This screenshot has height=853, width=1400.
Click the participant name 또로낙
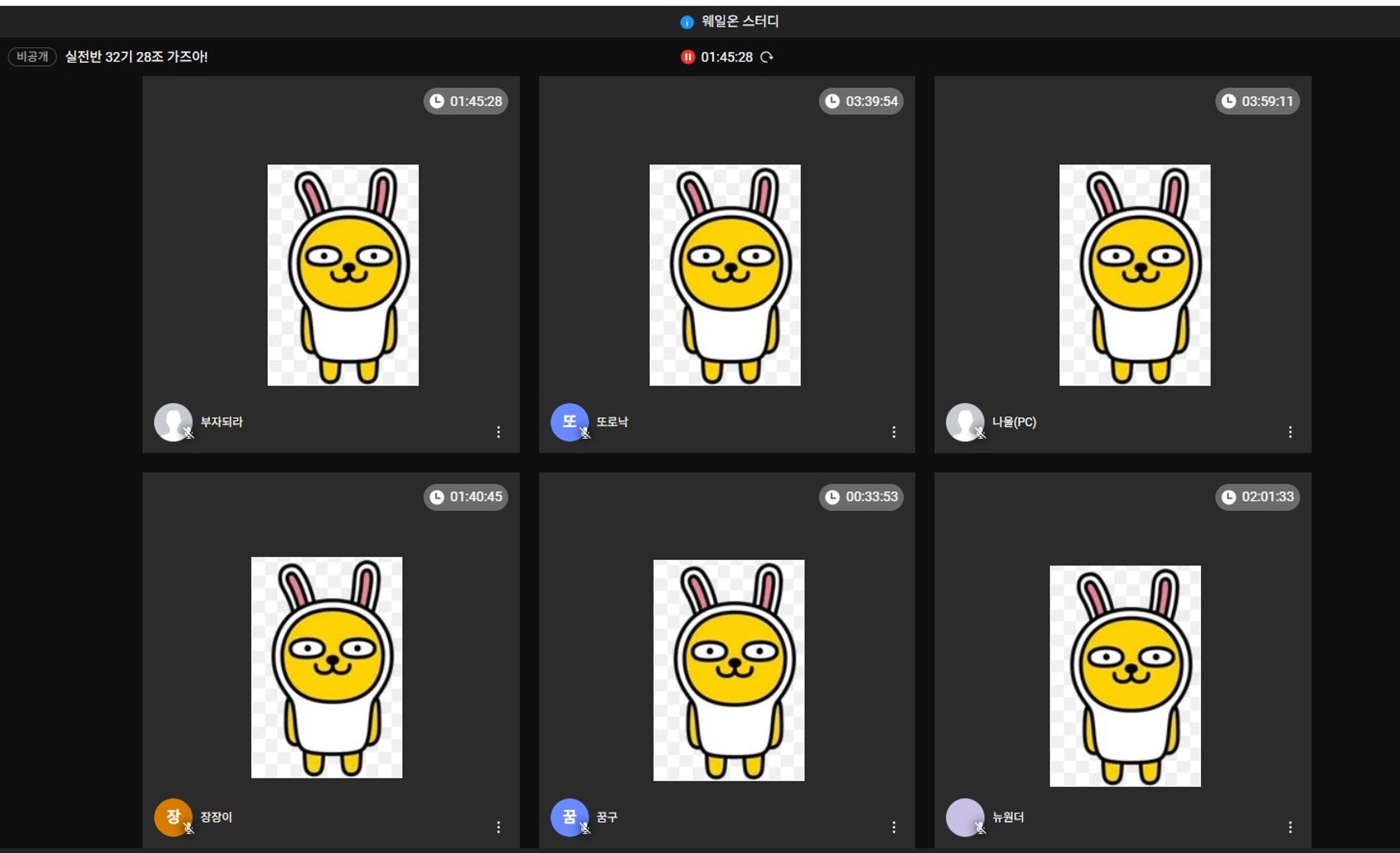(612, 422)
